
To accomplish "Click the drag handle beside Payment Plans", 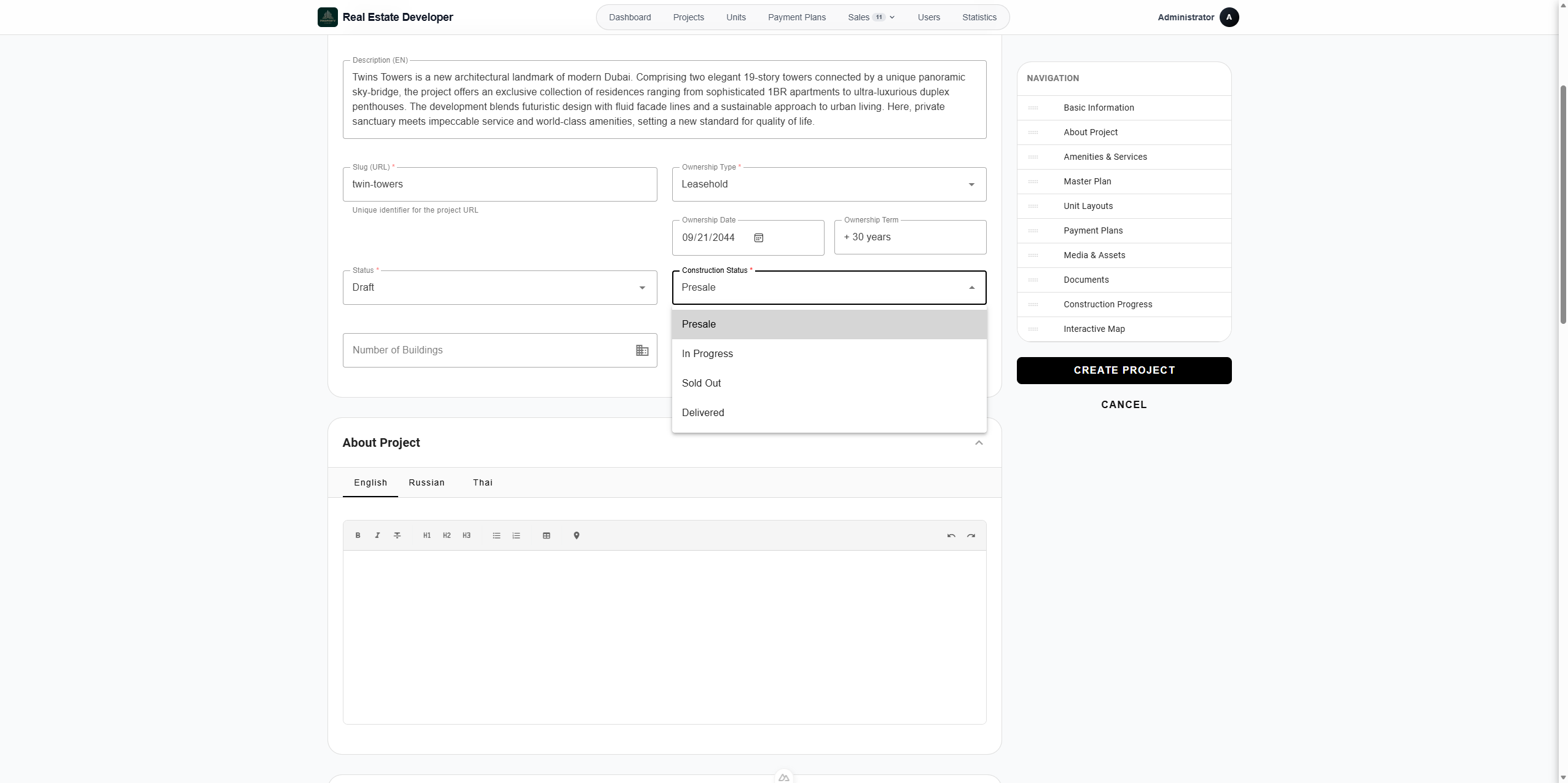I will pos(1033,230).
